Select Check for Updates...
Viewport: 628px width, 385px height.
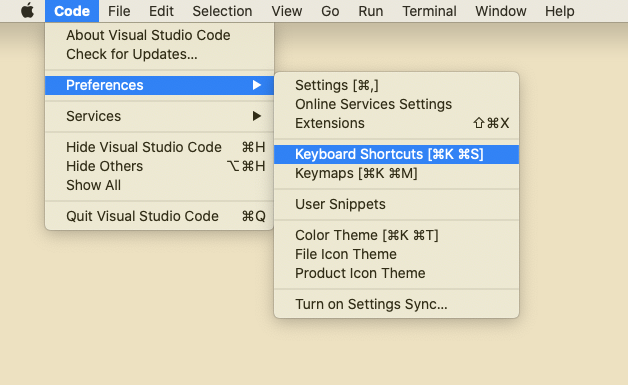click(159, 54)
